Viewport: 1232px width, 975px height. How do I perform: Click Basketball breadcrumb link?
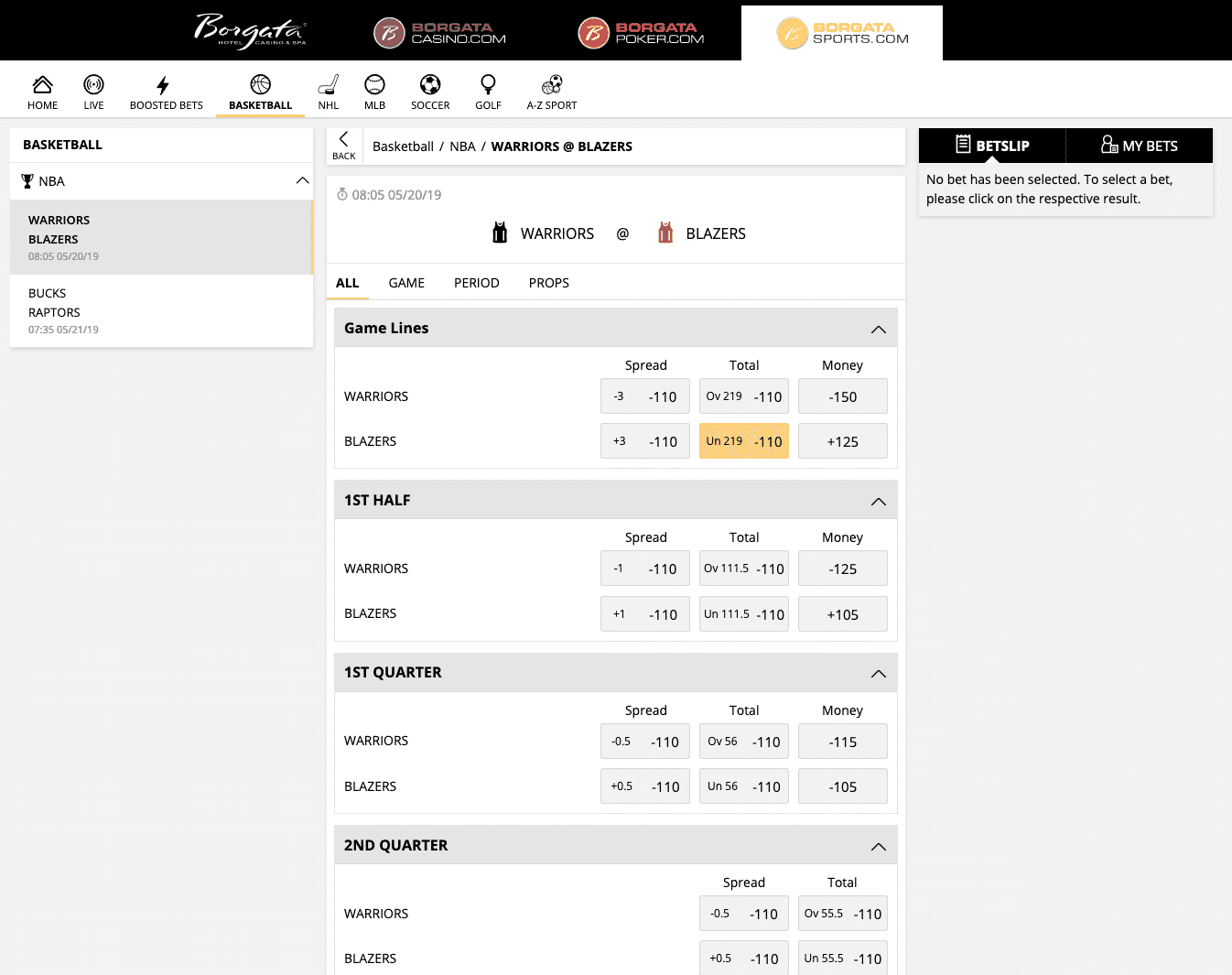point(403,146)
